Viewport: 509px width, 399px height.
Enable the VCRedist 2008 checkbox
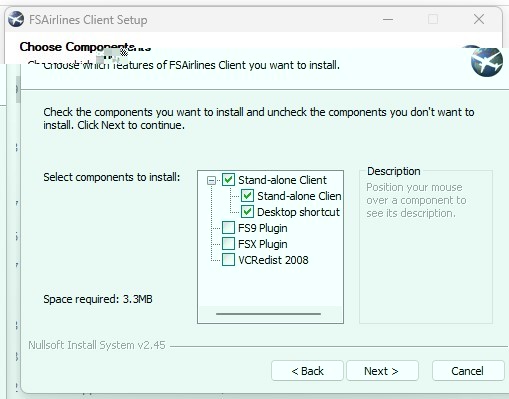pos(228,260)
